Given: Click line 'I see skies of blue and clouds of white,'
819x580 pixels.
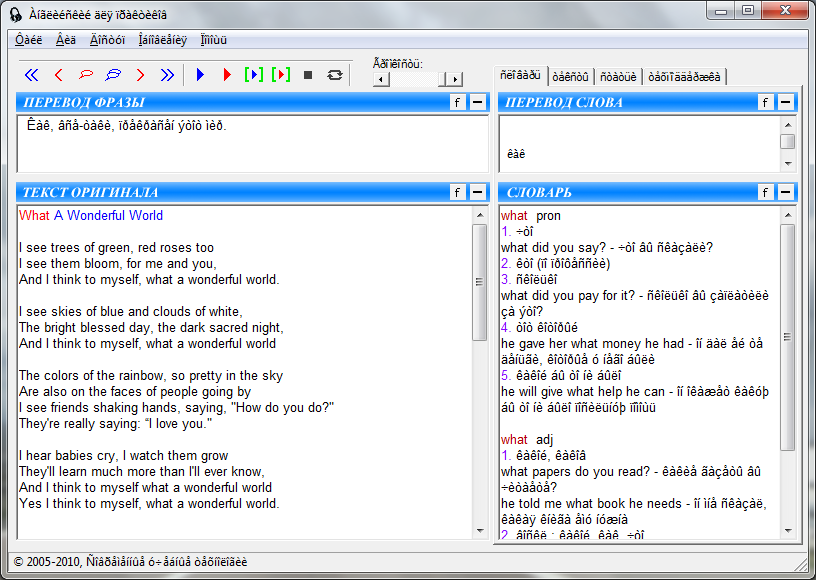Looking at the screenshot, I should click(x=131, y=312).
